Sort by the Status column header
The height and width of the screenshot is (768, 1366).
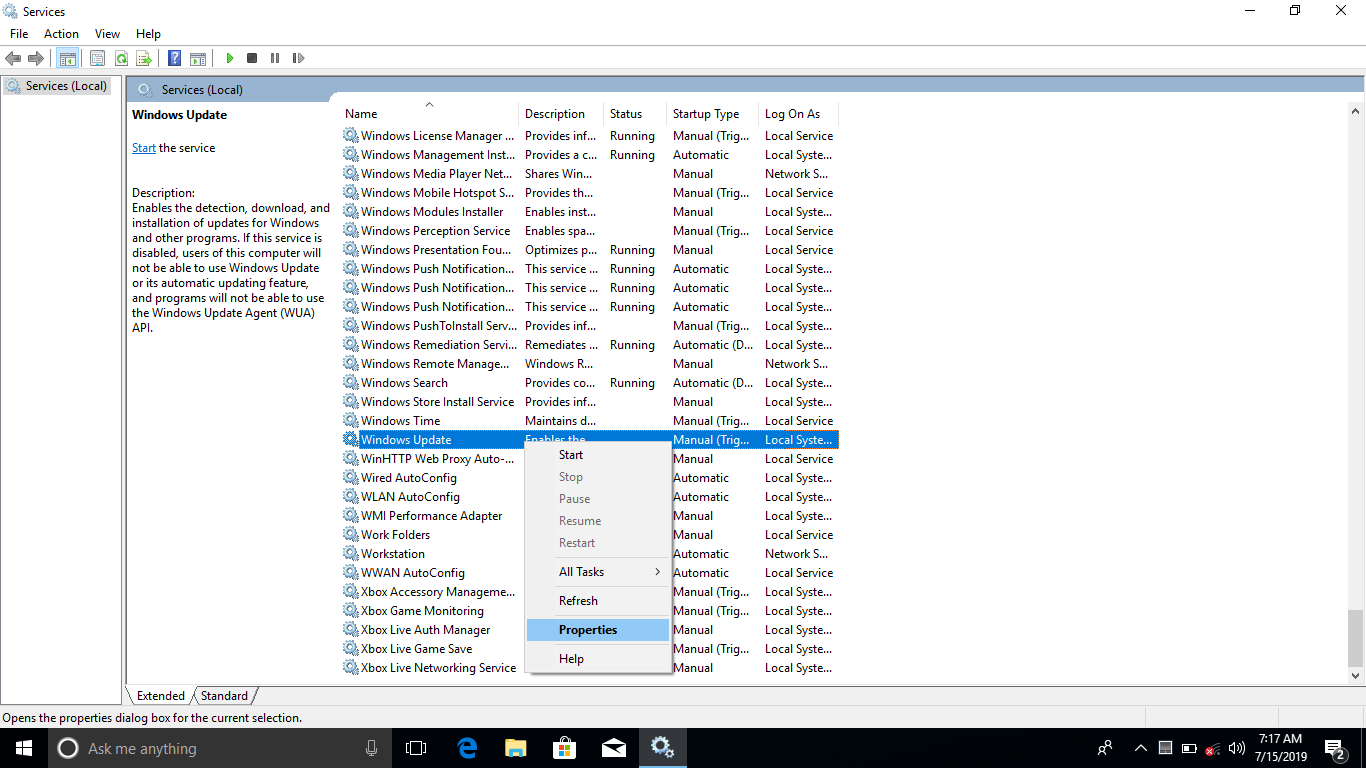click(x=635, y=114)
